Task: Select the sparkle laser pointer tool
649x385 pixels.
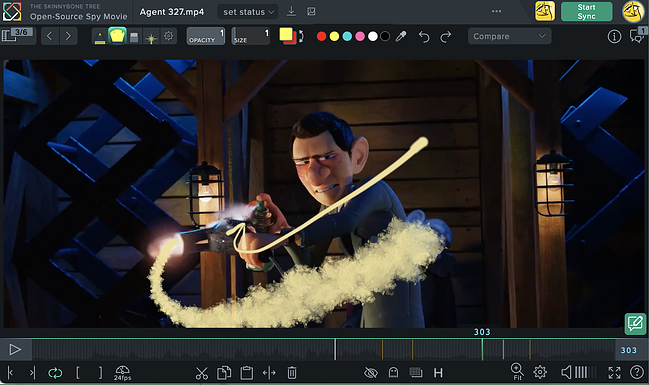Action: (151, 38)
